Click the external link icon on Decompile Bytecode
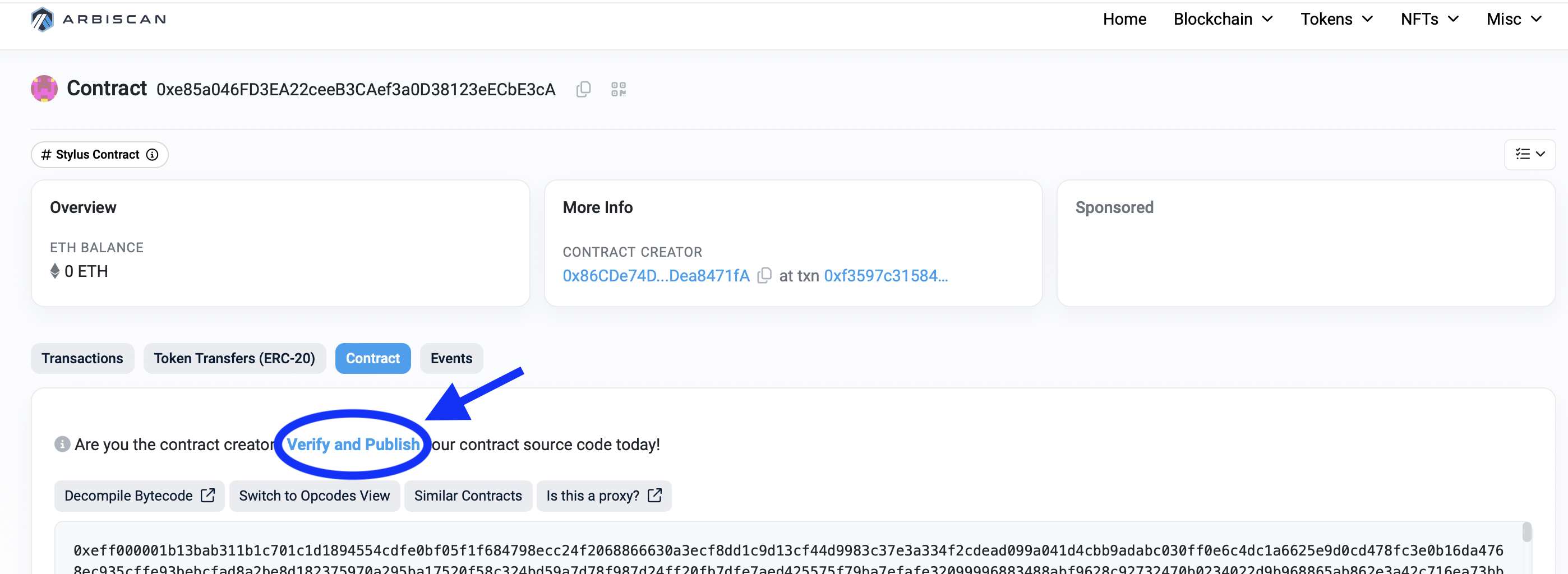The image size is (1568, 574). point(207,496)
